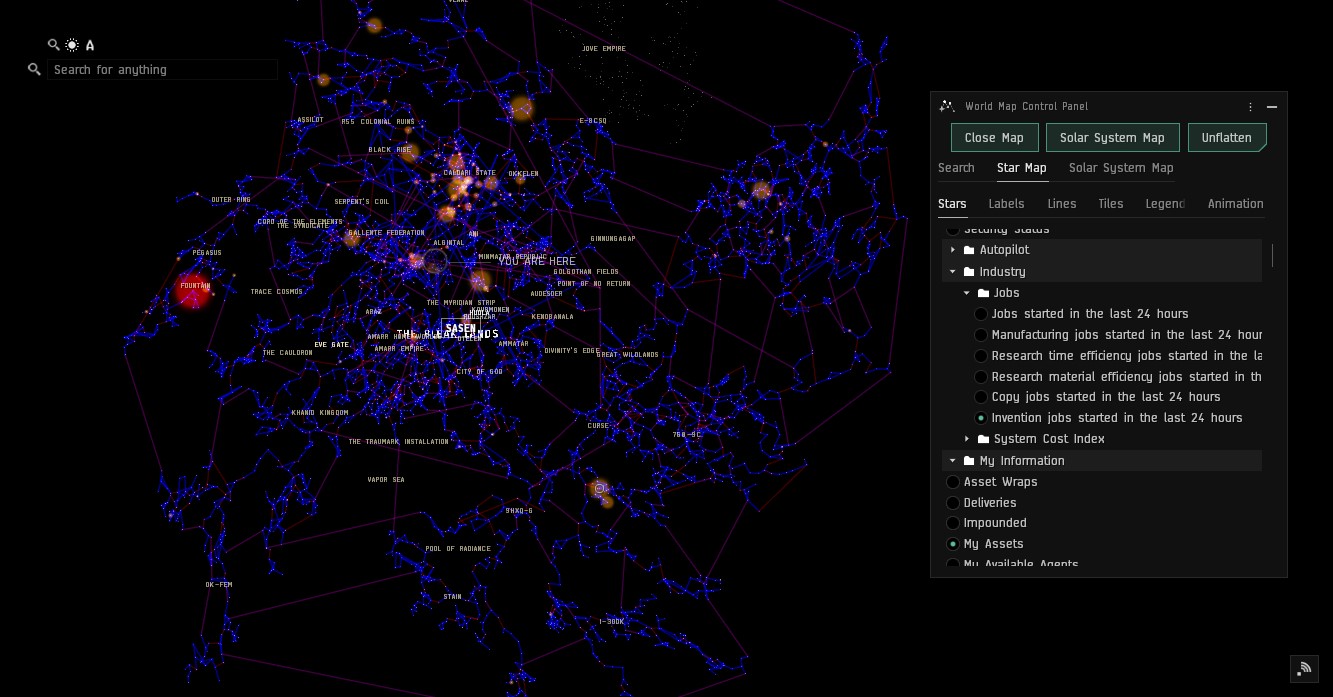Switch to the Solar System Map tab
This screenshot has width=1333, height=697.
1121,168
